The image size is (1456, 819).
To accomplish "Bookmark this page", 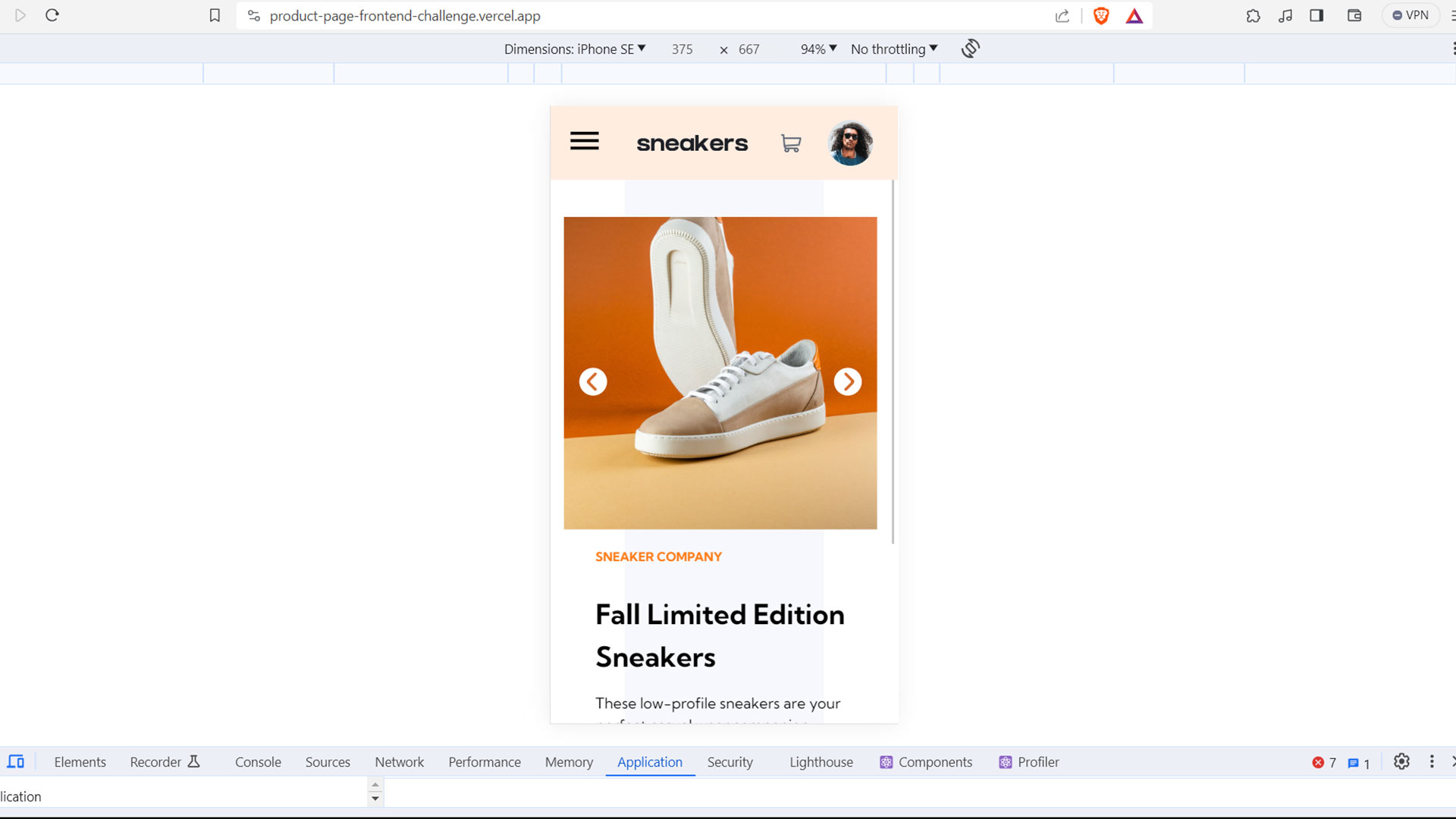I will tap(215, 16).
